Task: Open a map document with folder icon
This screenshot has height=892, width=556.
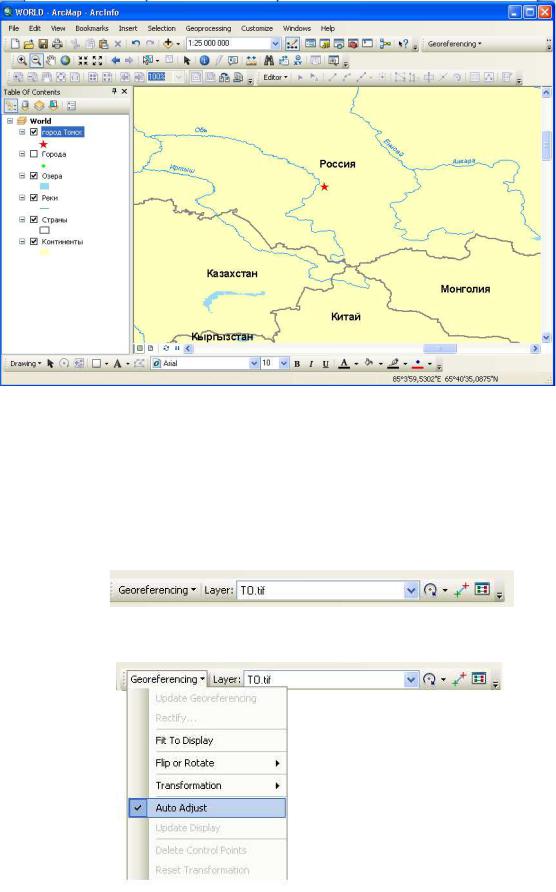Action: pyautogui.click(x=28, y=44)
